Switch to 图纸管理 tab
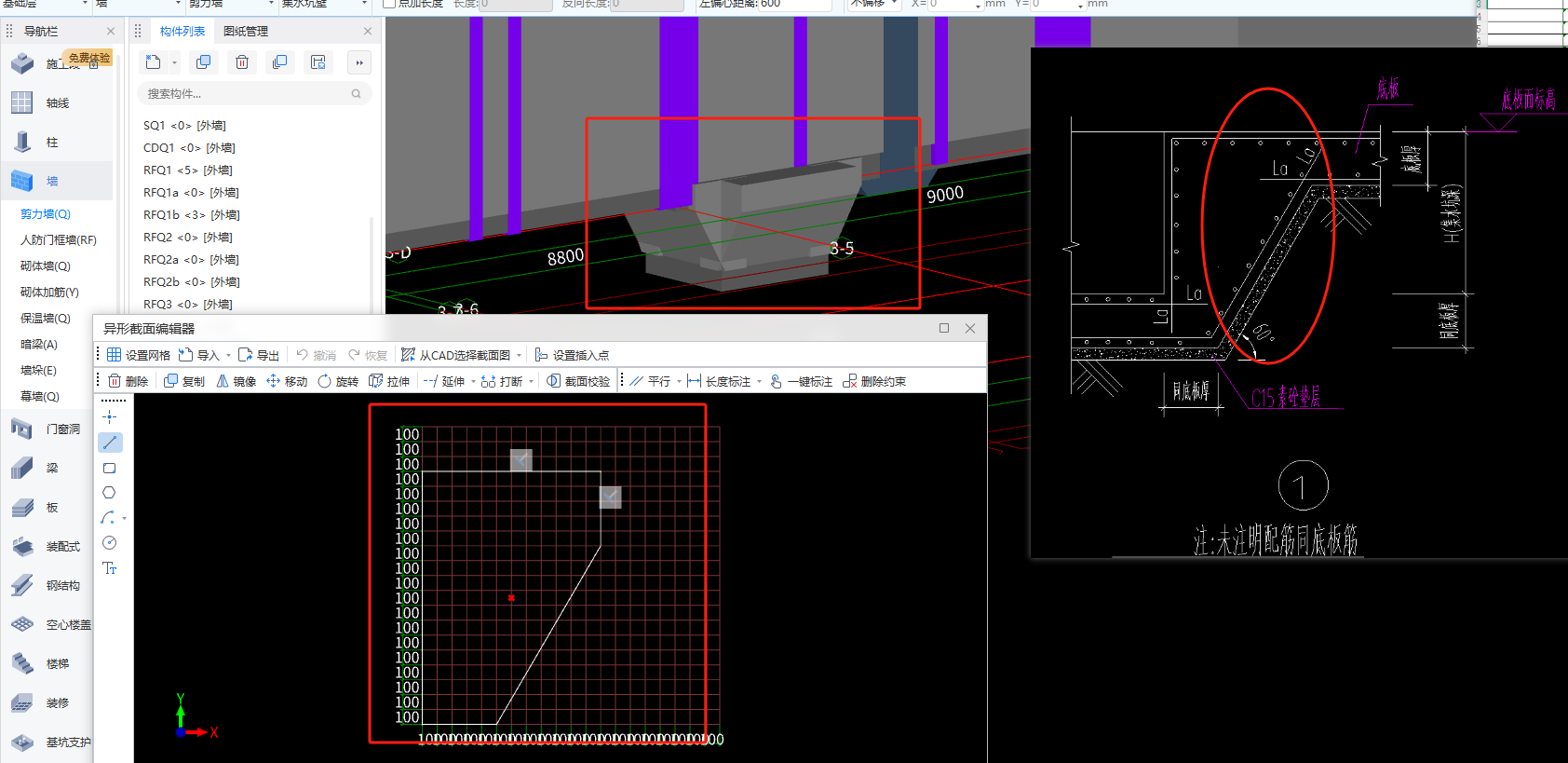The image size is (1568, 763). [x=246, y=31]
